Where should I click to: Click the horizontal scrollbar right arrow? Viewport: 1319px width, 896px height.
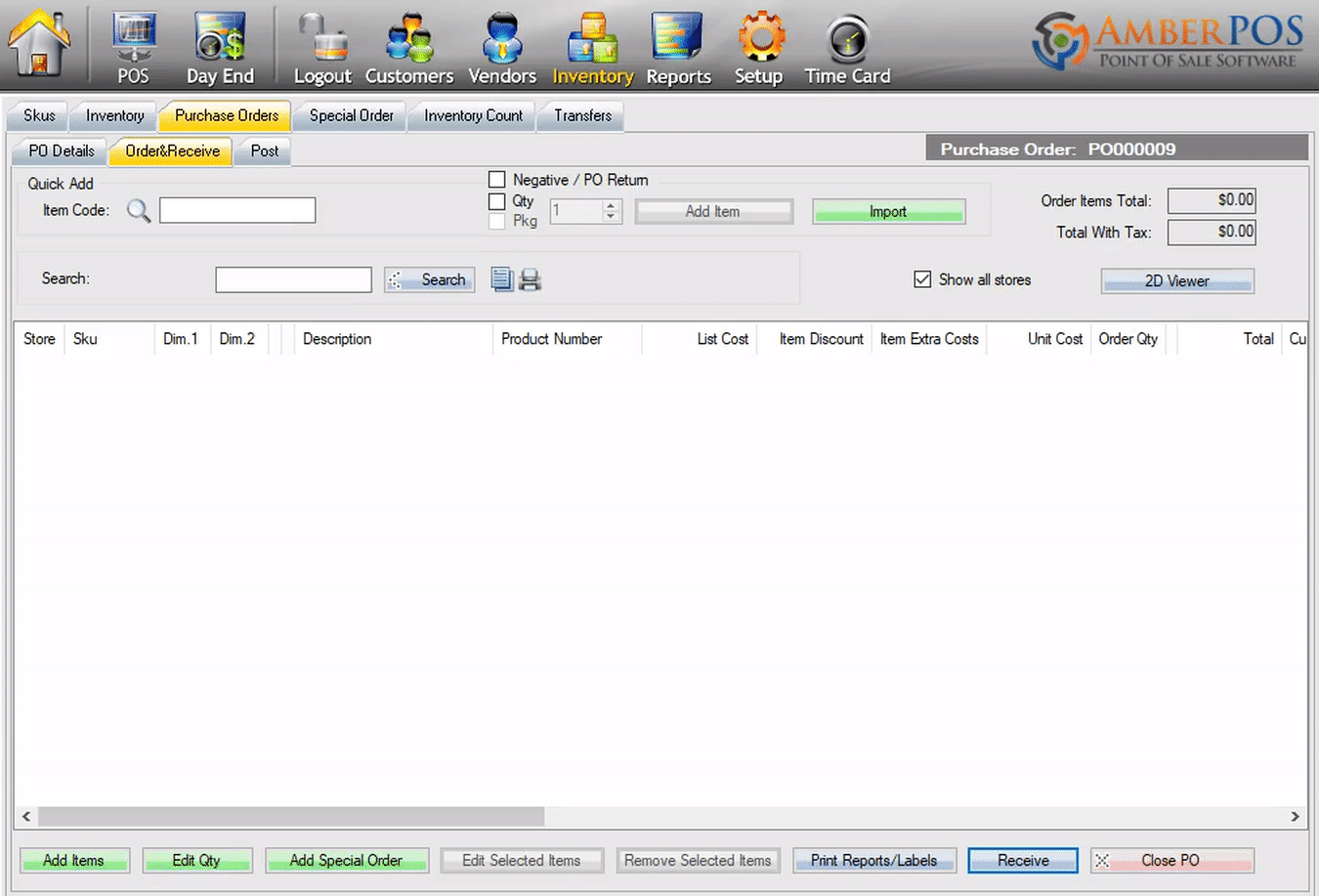tap(1296, 816)
